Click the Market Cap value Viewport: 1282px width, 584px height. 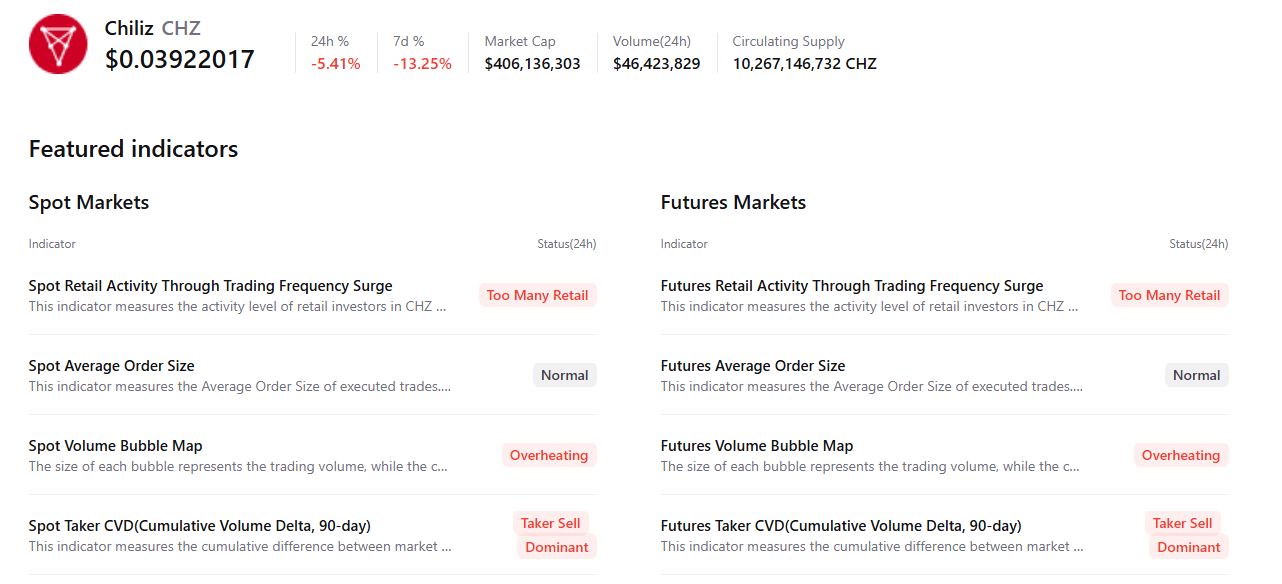point(532,64)
